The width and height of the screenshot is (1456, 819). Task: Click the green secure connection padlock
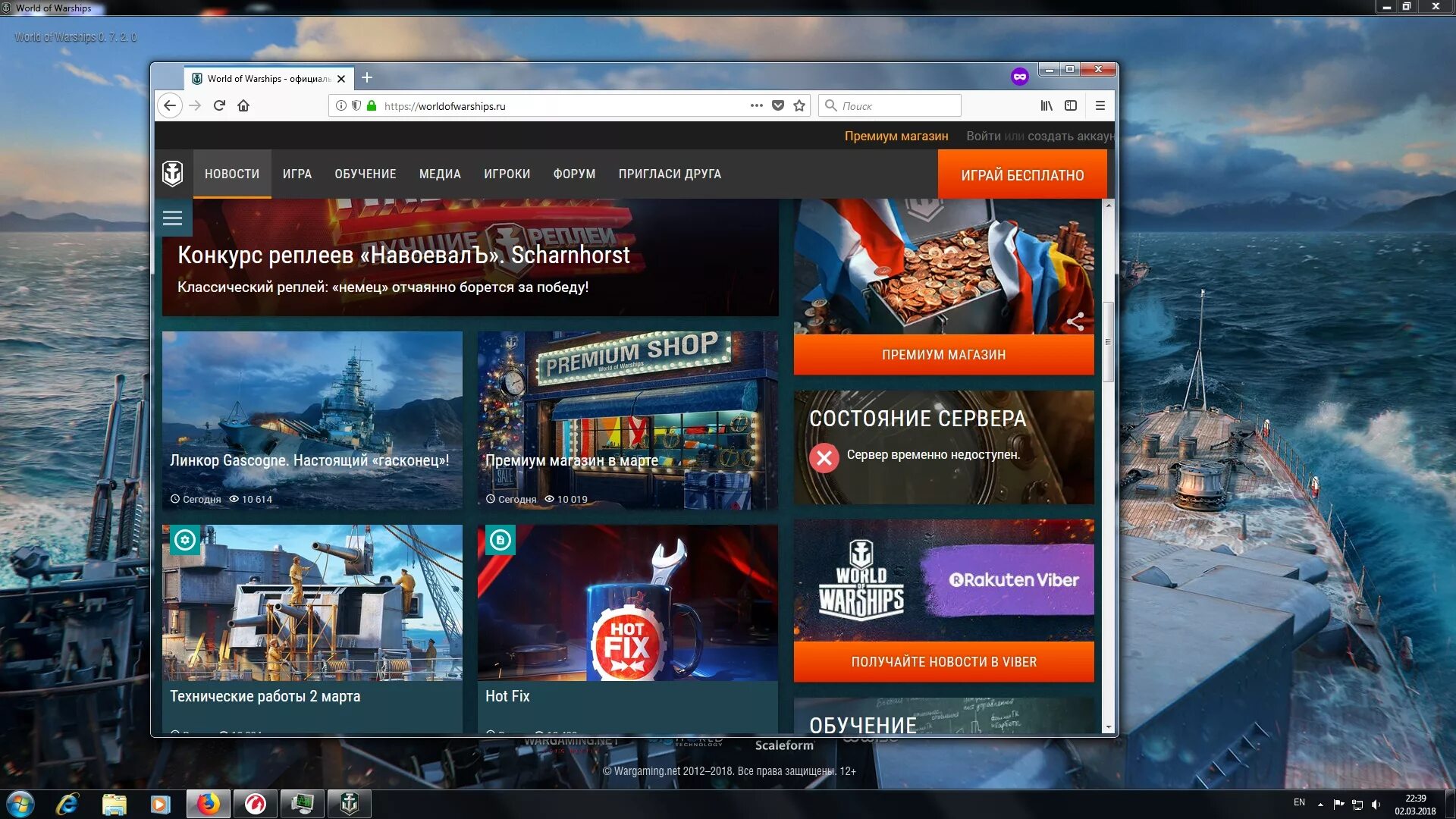click(x=372, y=105)
